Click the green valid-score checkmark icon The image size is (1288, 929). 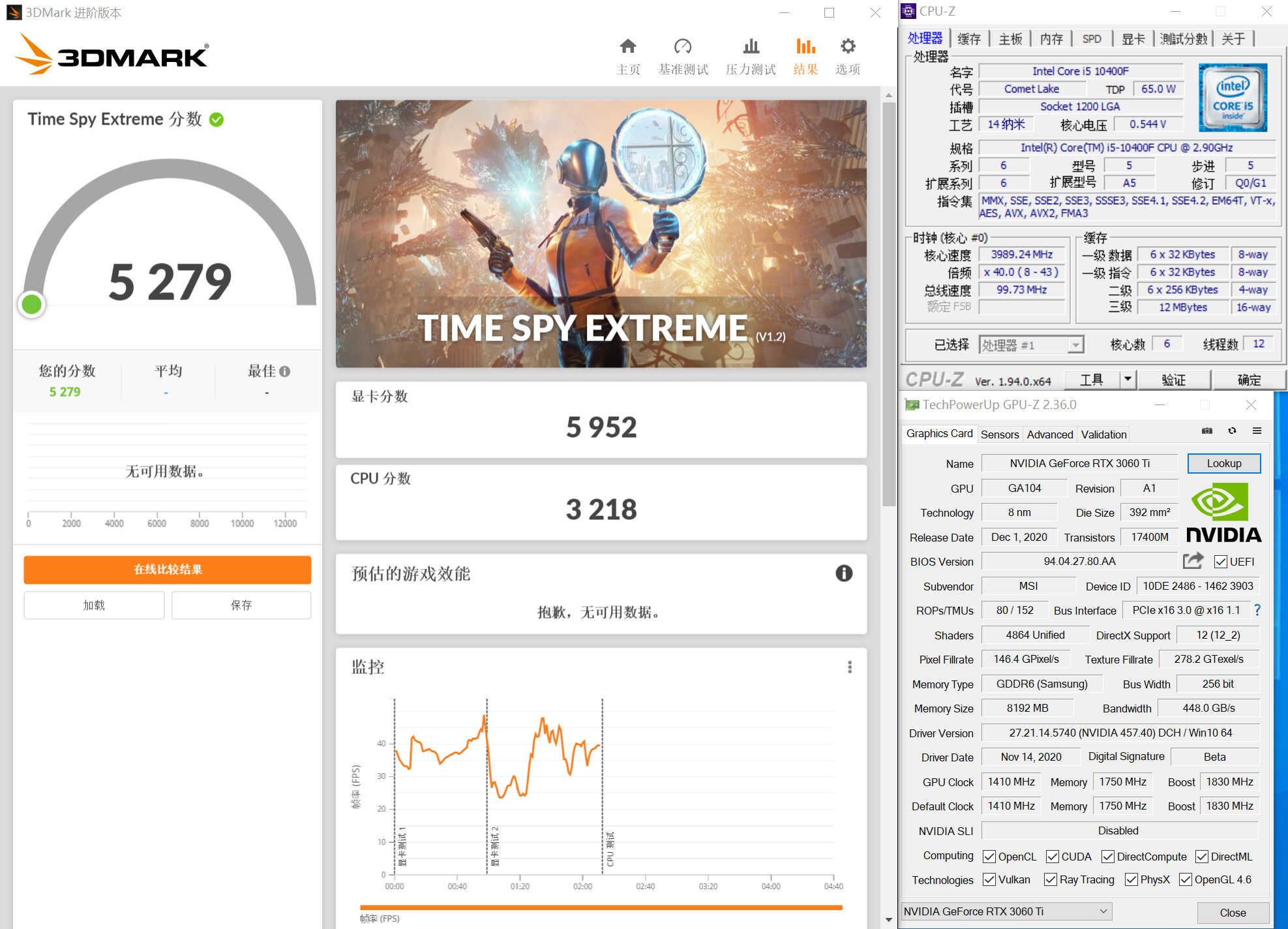tap(217, 119)
